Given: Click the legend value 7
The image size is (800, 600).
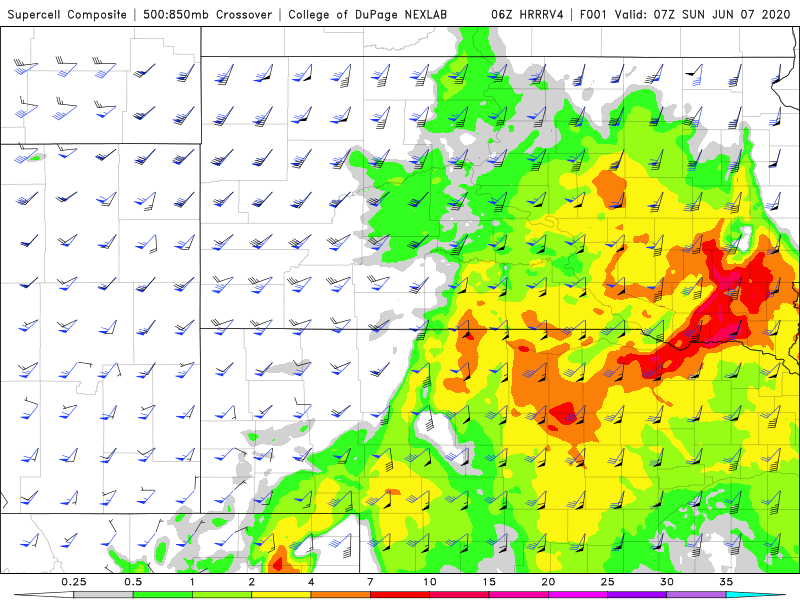Looking at the screenshot, I should (x=370, y=582).
